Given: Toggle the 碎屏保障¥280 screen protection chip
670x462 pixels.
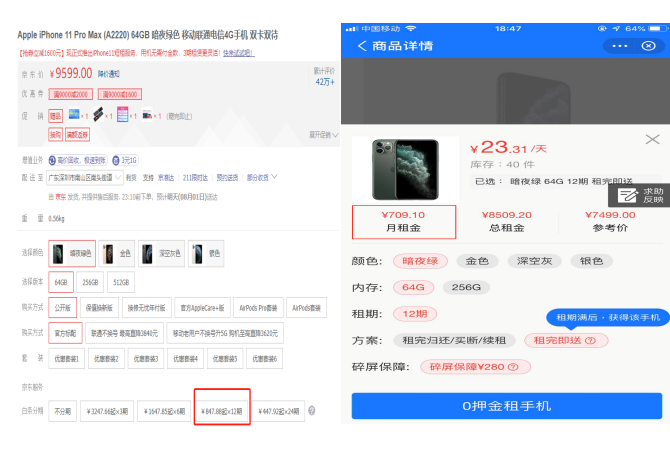Looking at the screenshot, I should pyautogui.click(x=475, y=367).
